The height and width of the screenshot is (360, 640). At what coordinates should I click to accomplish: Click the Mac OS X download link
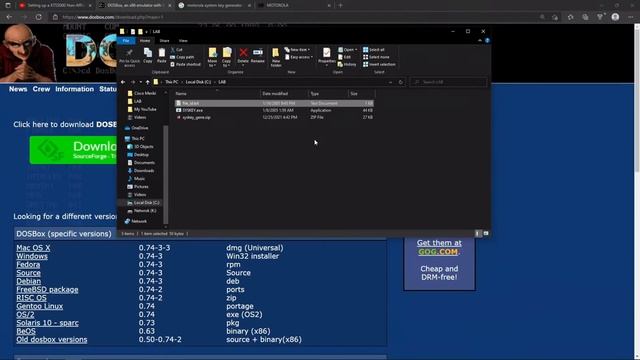coord(33,248)
